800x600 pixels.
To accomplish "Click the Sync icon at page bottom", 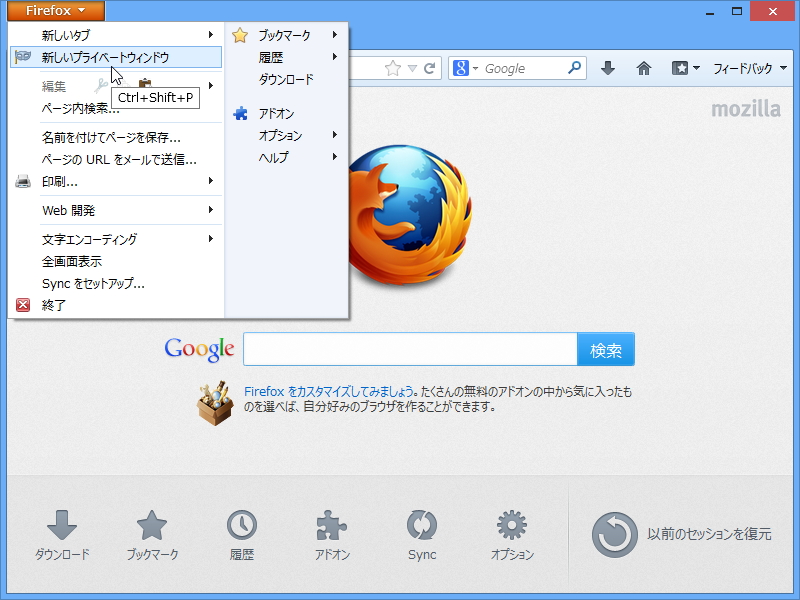I will (421, 527).
